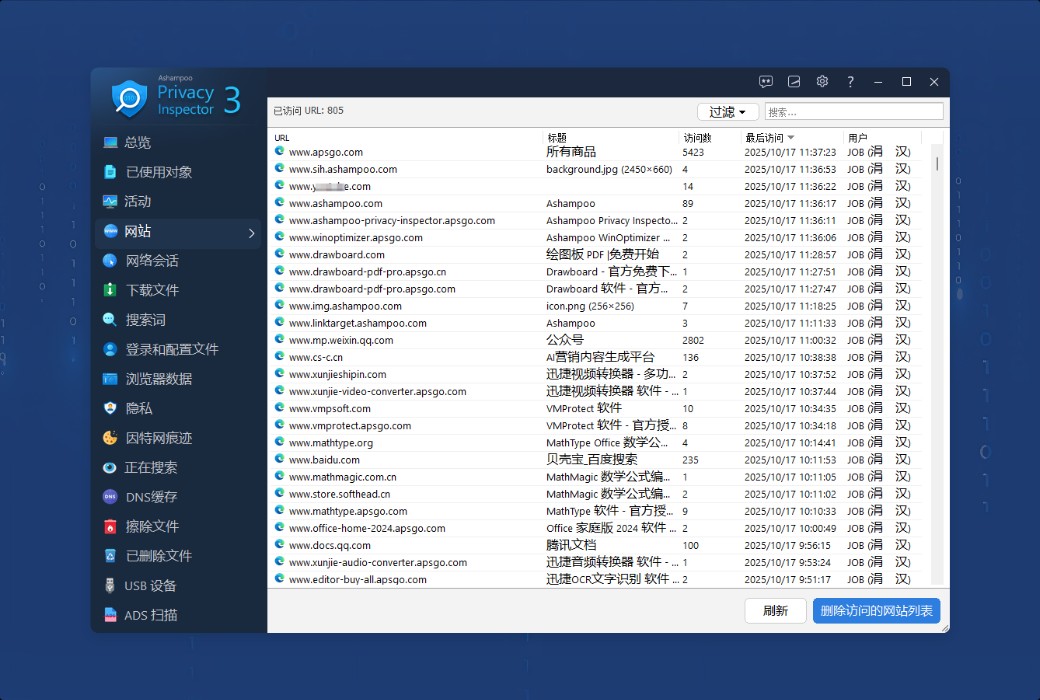Click the DNS缓存 sidebar icon
Viewport: 1040px width, 700px height.
[x=110, y=497]
